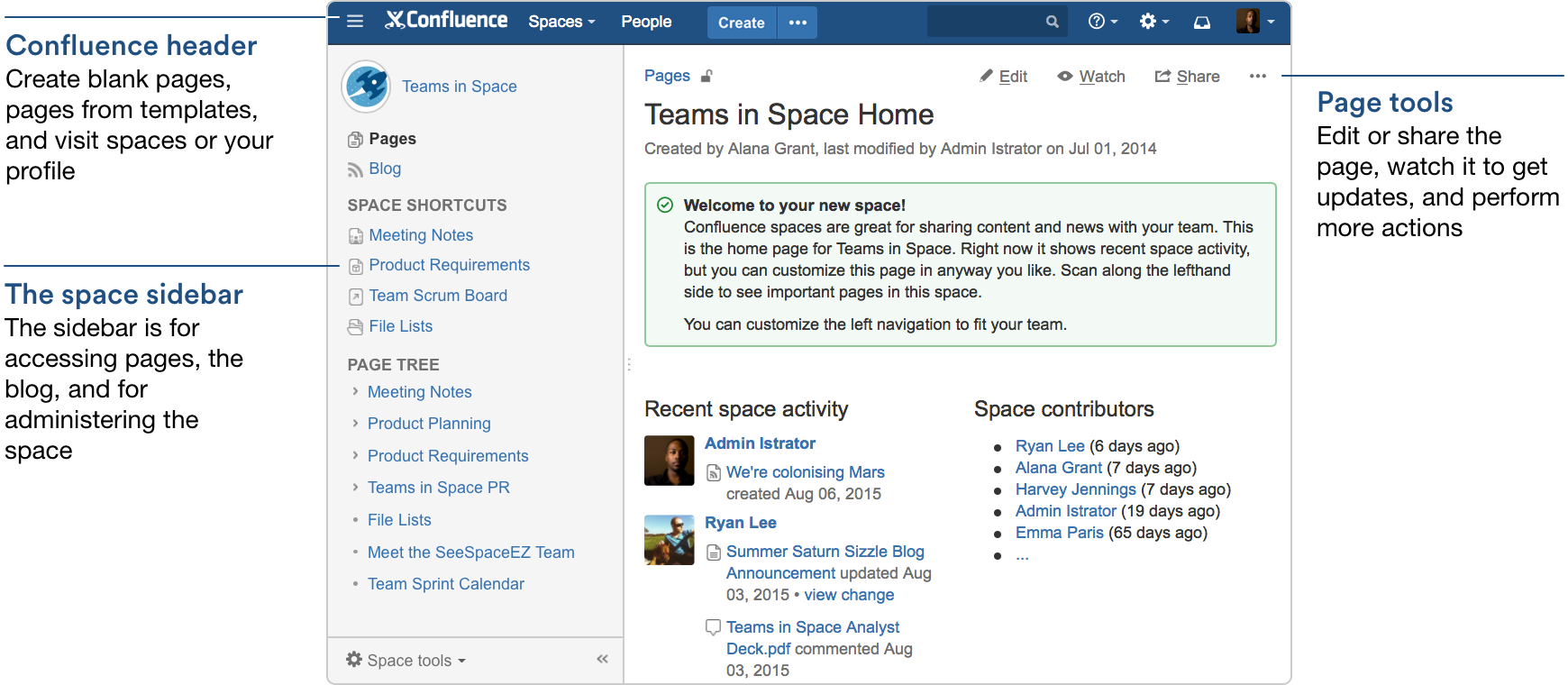Open File Lists page tree item
Screen dimensions: 1568x685
click(399, 520)
